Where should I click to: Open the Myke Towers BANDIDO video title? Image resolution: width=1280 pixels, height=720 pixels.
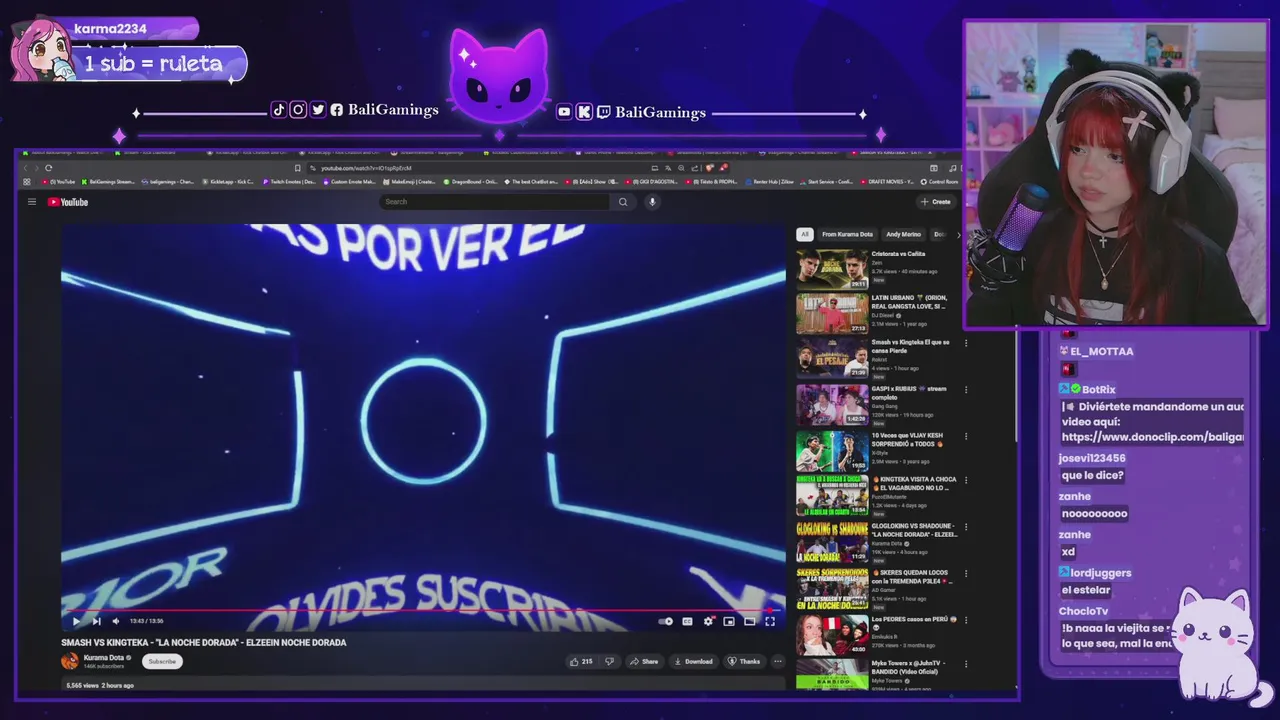pos(908,666)
